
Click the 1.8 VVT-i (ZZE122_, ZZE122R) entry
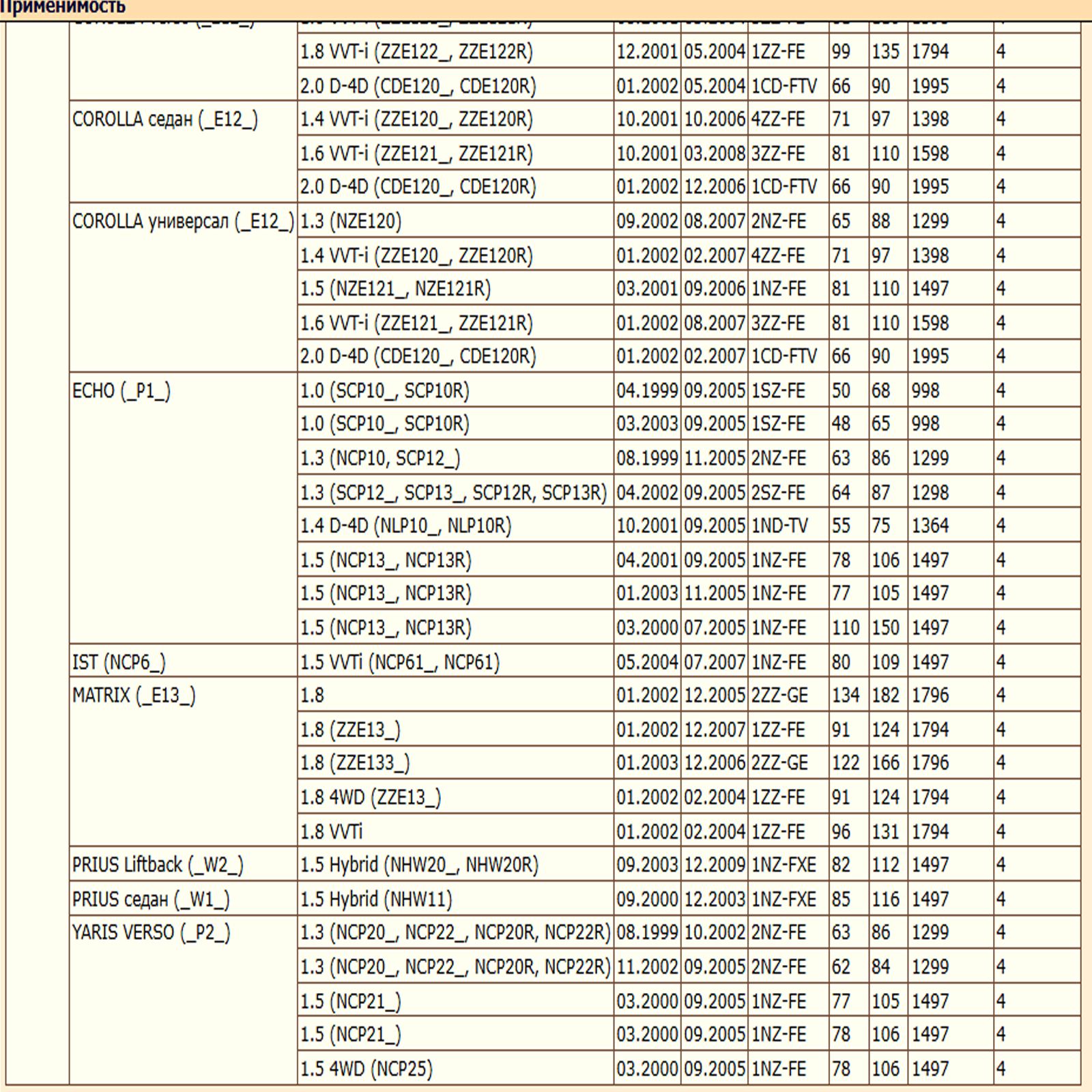416,52
